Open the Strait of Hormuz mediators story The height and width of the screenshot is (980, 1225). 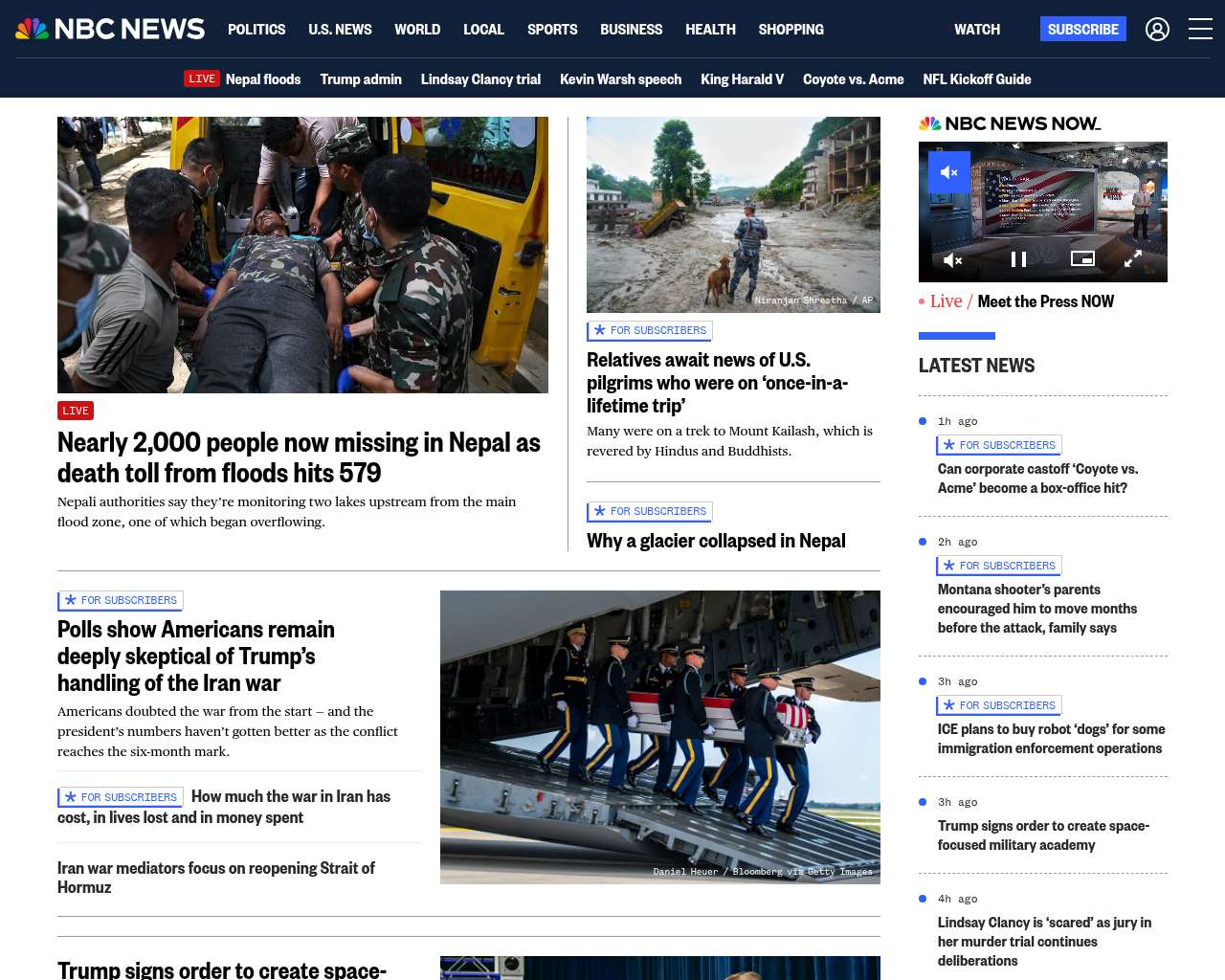216,878
